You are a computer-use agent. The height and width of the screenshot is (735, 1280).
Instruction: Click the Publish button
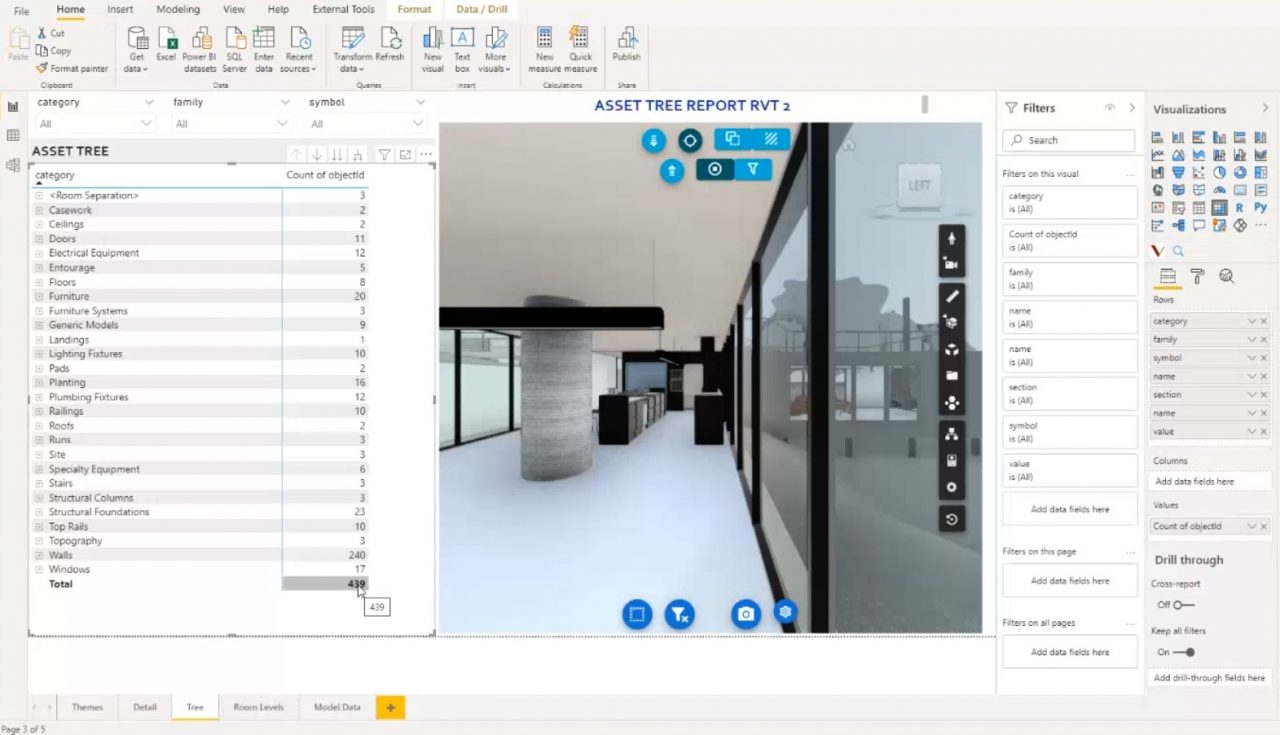[x=626, y=45]
